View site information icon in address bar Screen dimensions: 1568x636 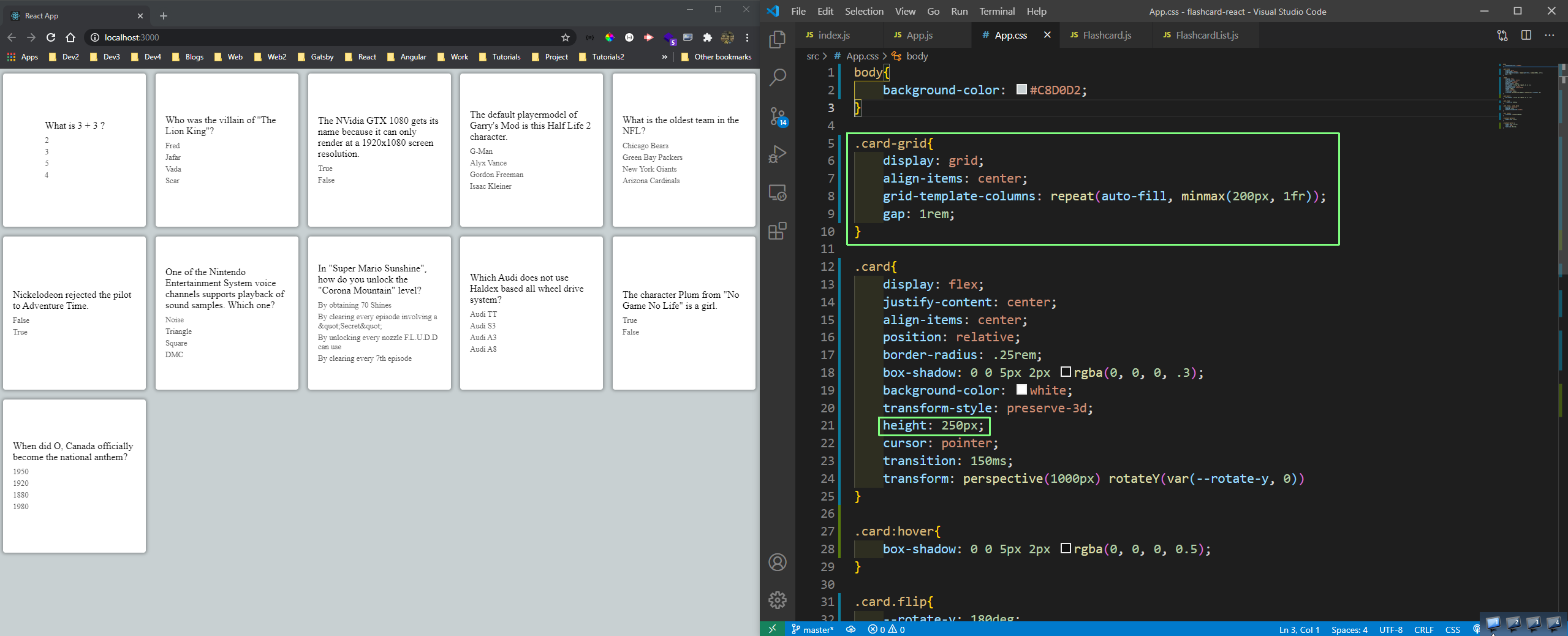pos(95,37)
